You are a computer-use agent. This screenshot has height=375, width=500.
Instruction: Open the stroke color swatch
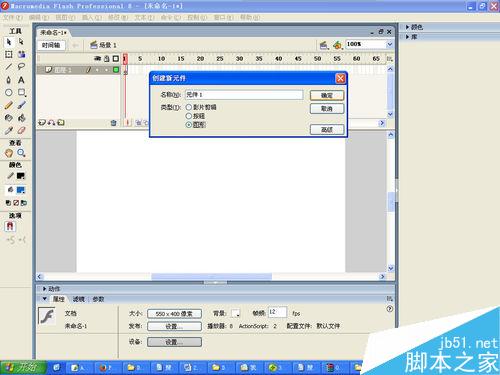point(21,176)
